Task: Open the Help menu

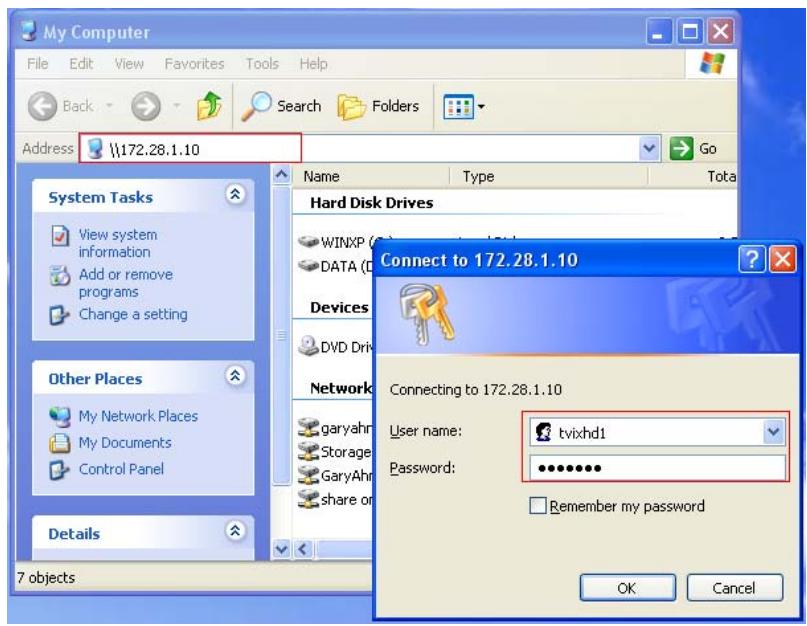Action: (x=313, y=64)
